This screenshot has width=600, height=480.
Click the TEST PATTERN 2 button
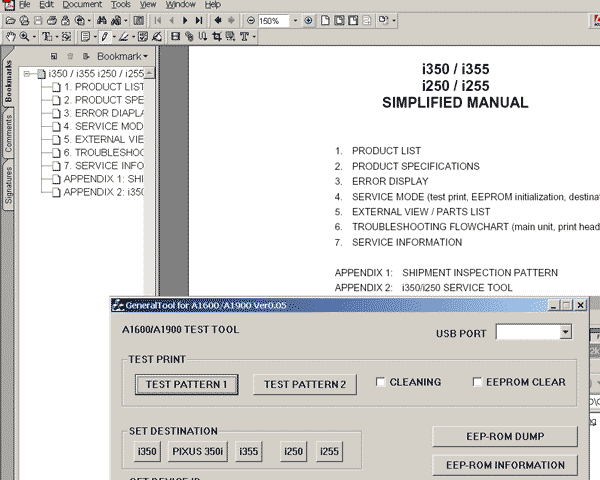[305, 384]
